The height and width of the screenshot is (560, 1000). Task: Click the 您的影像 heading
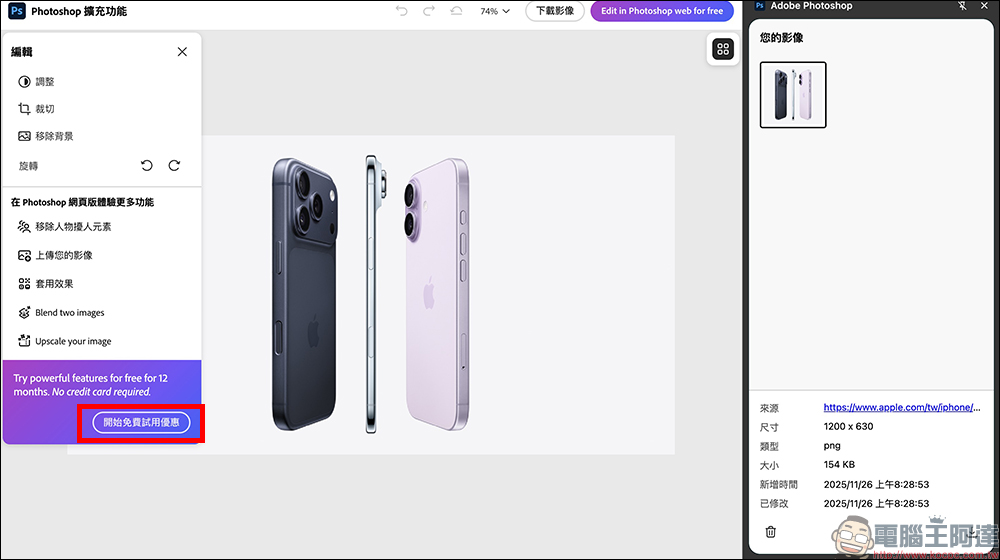click(782, 38)
